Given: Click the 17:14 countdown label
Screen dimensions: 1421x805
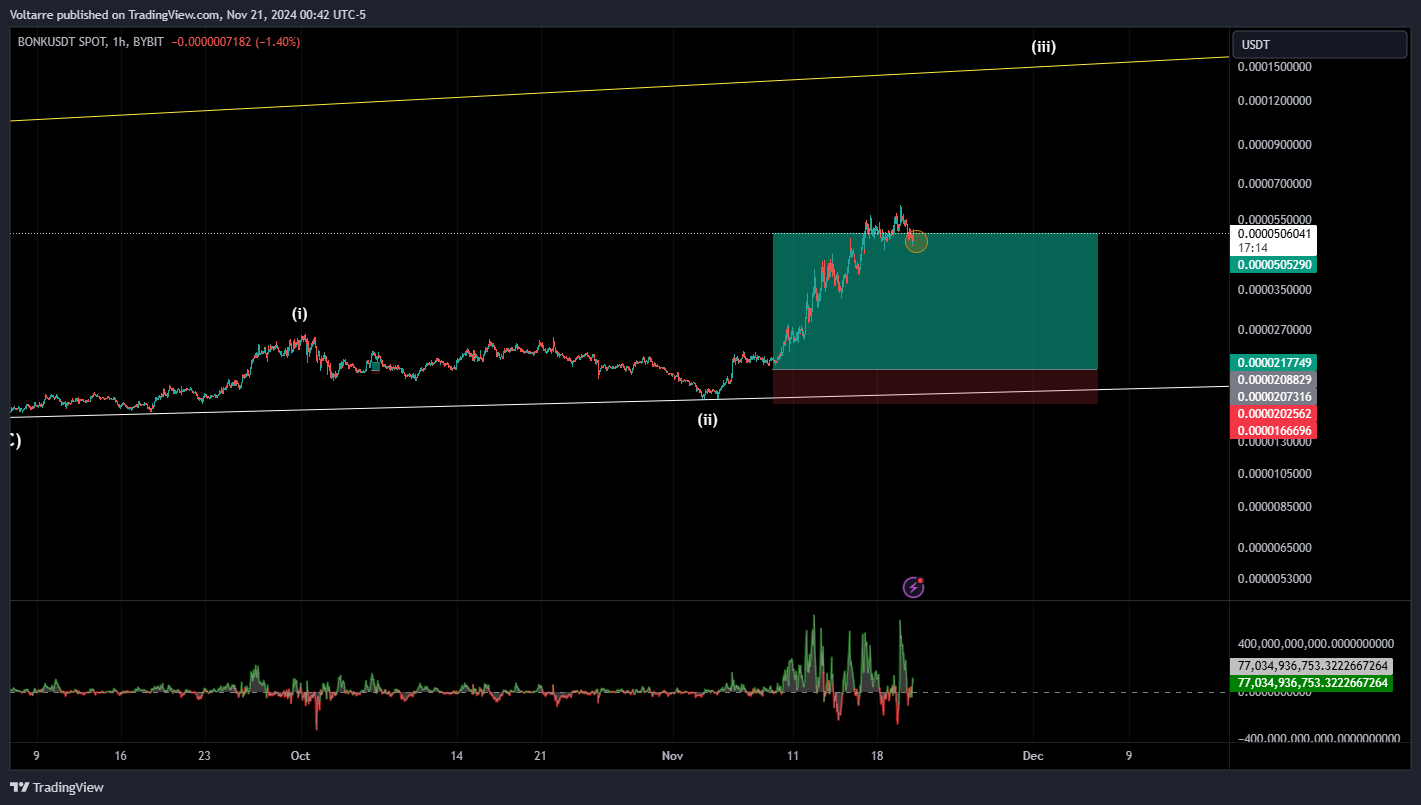Looking at the screenshot, I should (1253, 247).
